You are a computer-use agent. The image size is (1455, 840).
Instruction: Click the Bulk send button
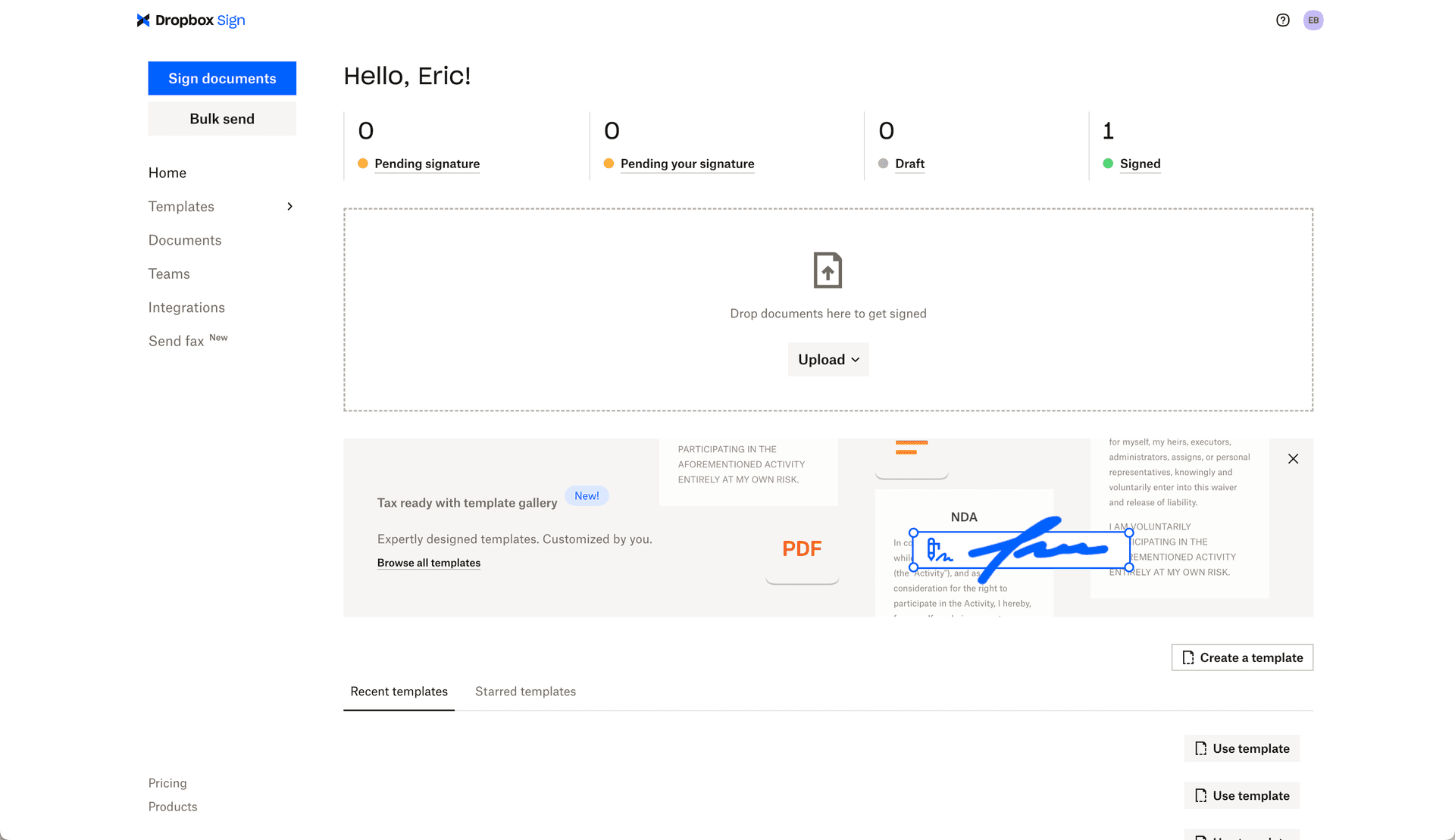pos(222,119)
